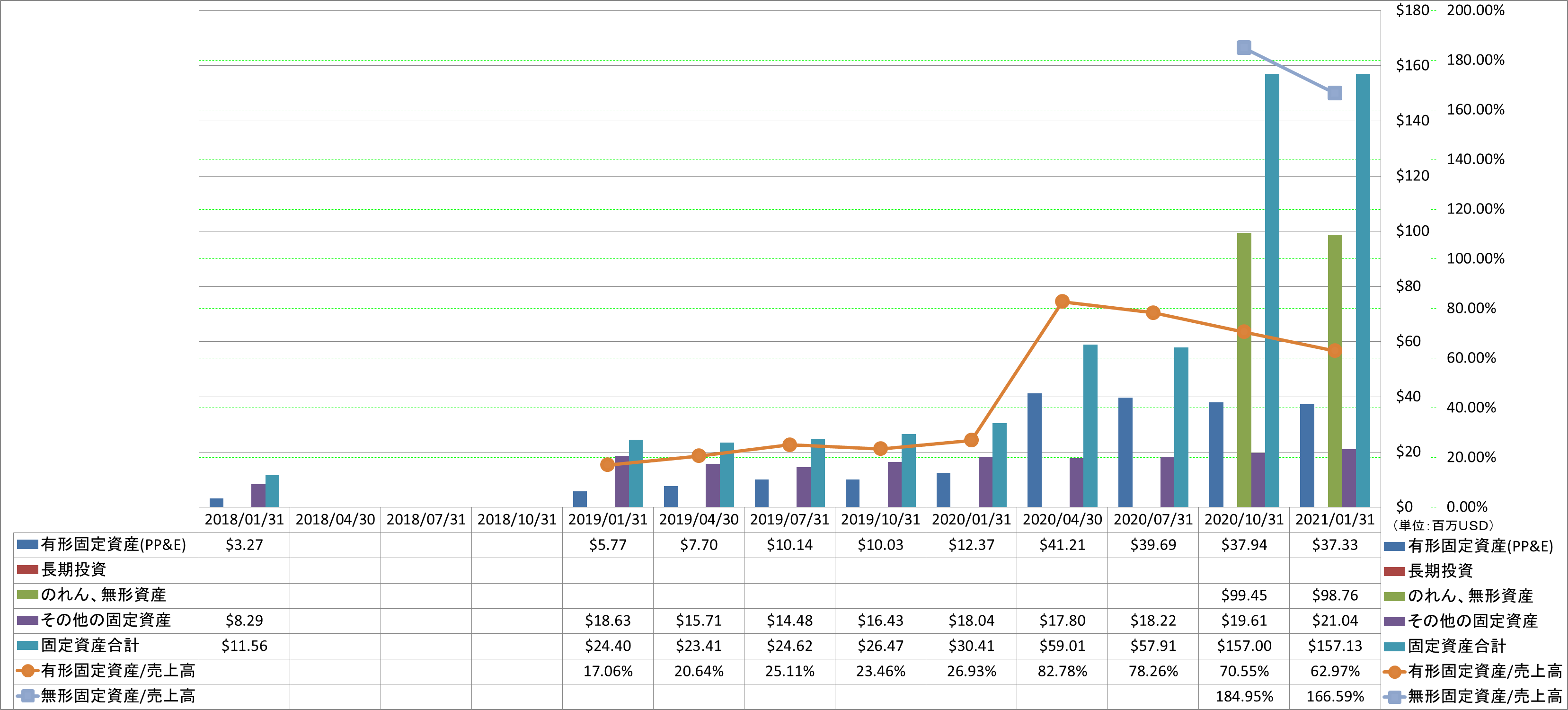Click the $8.29 other fixed assets cell
This screenshot has height=710, width=1568.
[x=244, y=621]
